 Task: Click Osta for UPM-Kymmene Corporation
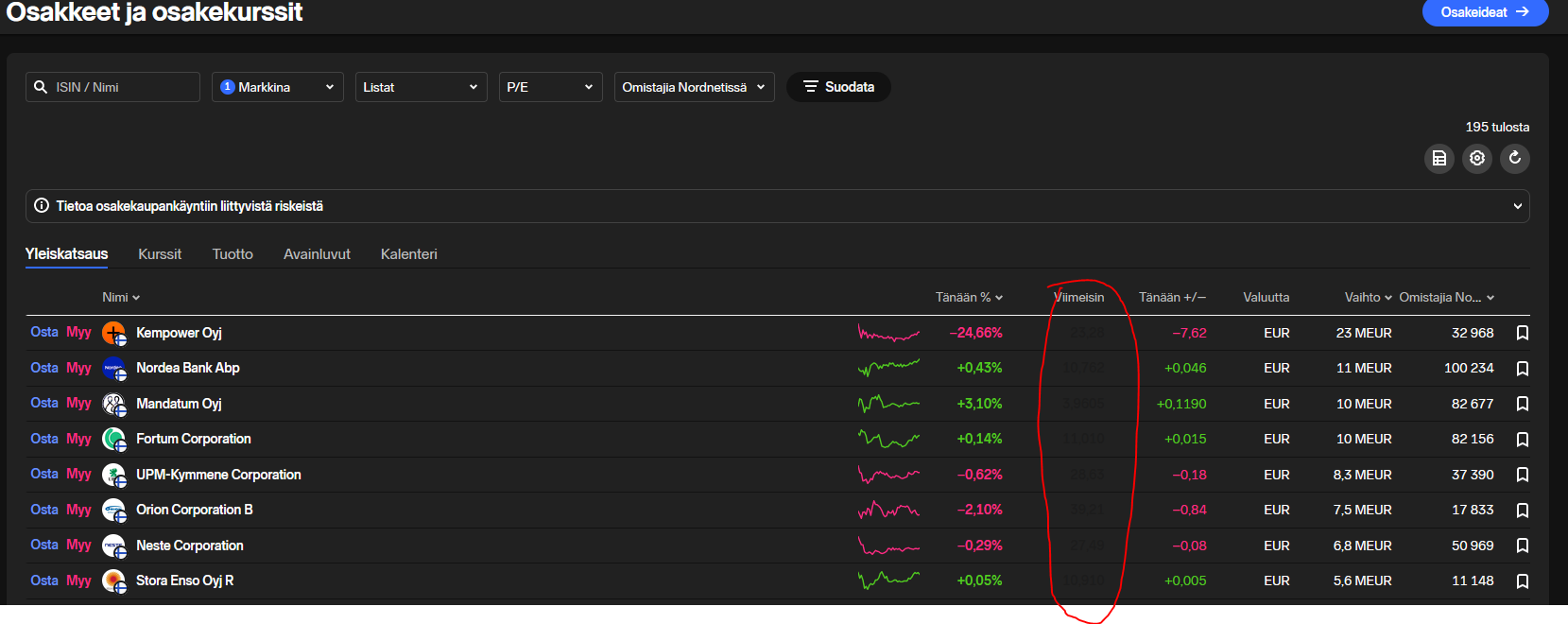click(44, 474)
